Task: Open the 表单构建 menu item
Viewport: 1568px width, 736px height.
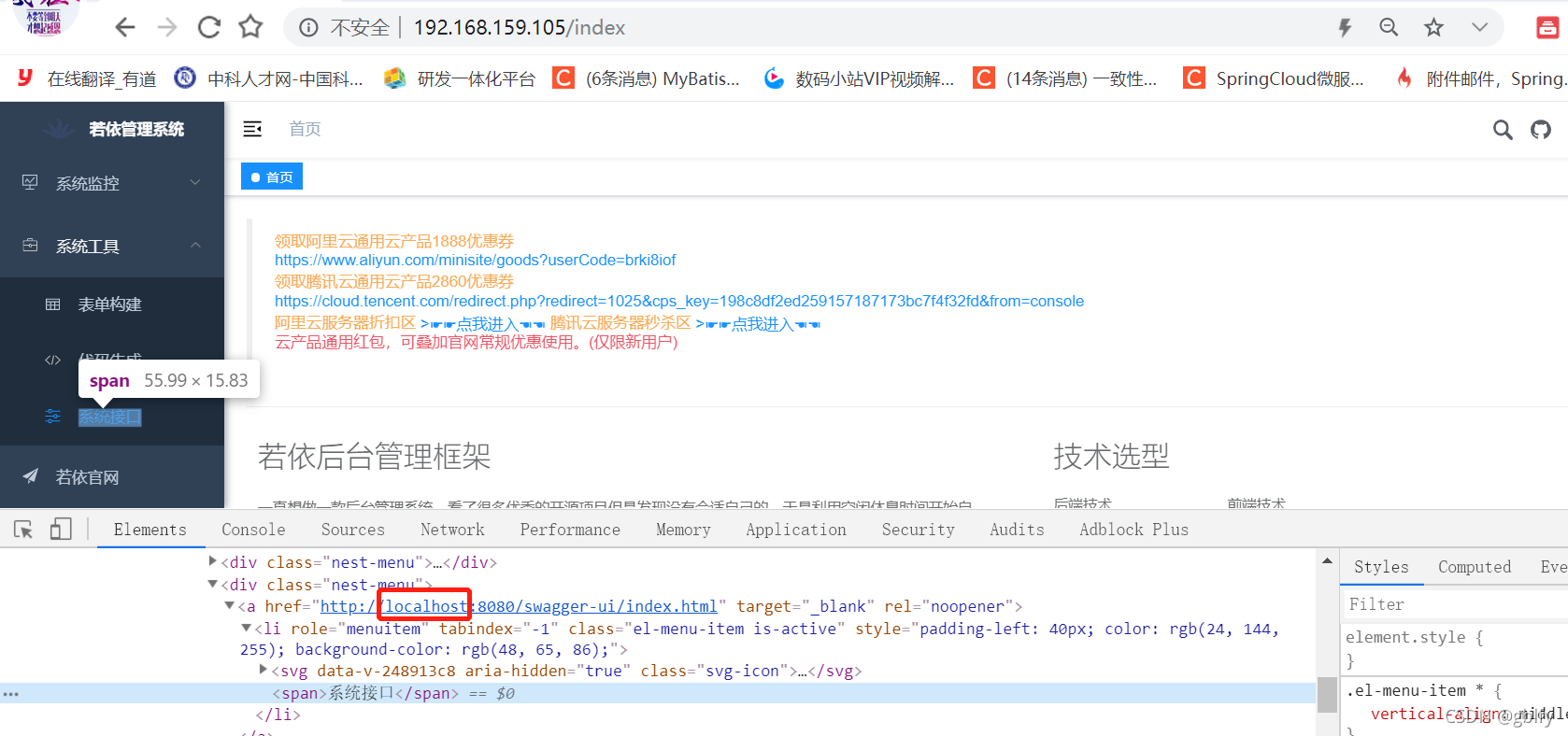Action: [112, 304]
